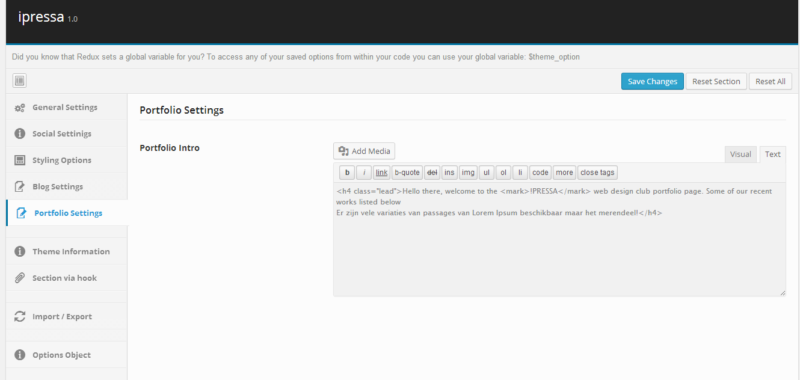Click Reset Section button
The image size is (800, 380).
click(716, 82)
